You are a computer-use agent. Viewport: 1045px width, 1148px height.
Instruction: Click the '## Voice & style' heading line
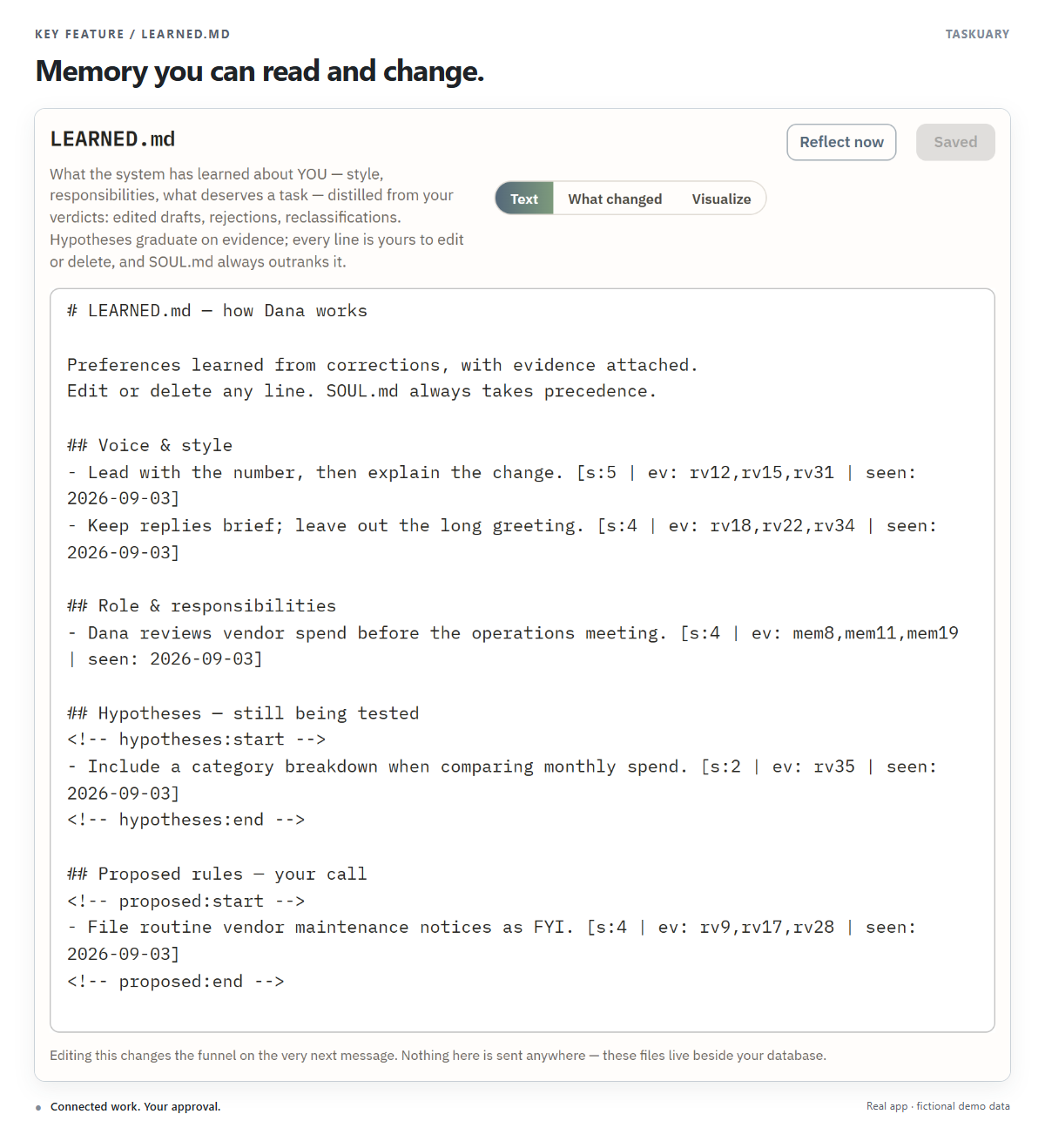pyautogui.click(x=150, y=445)
